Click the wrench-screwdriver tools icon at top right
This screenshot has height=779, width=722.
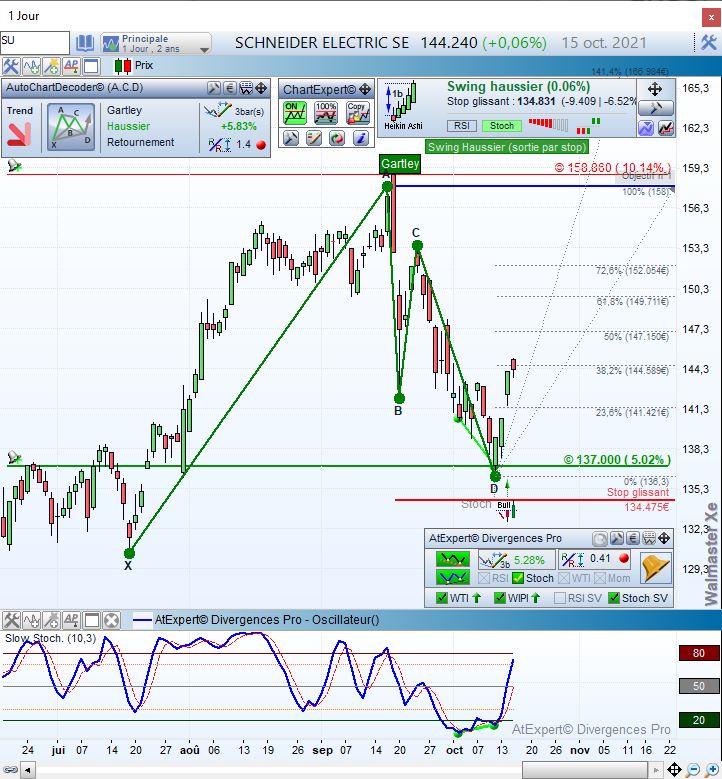(709, 43)
